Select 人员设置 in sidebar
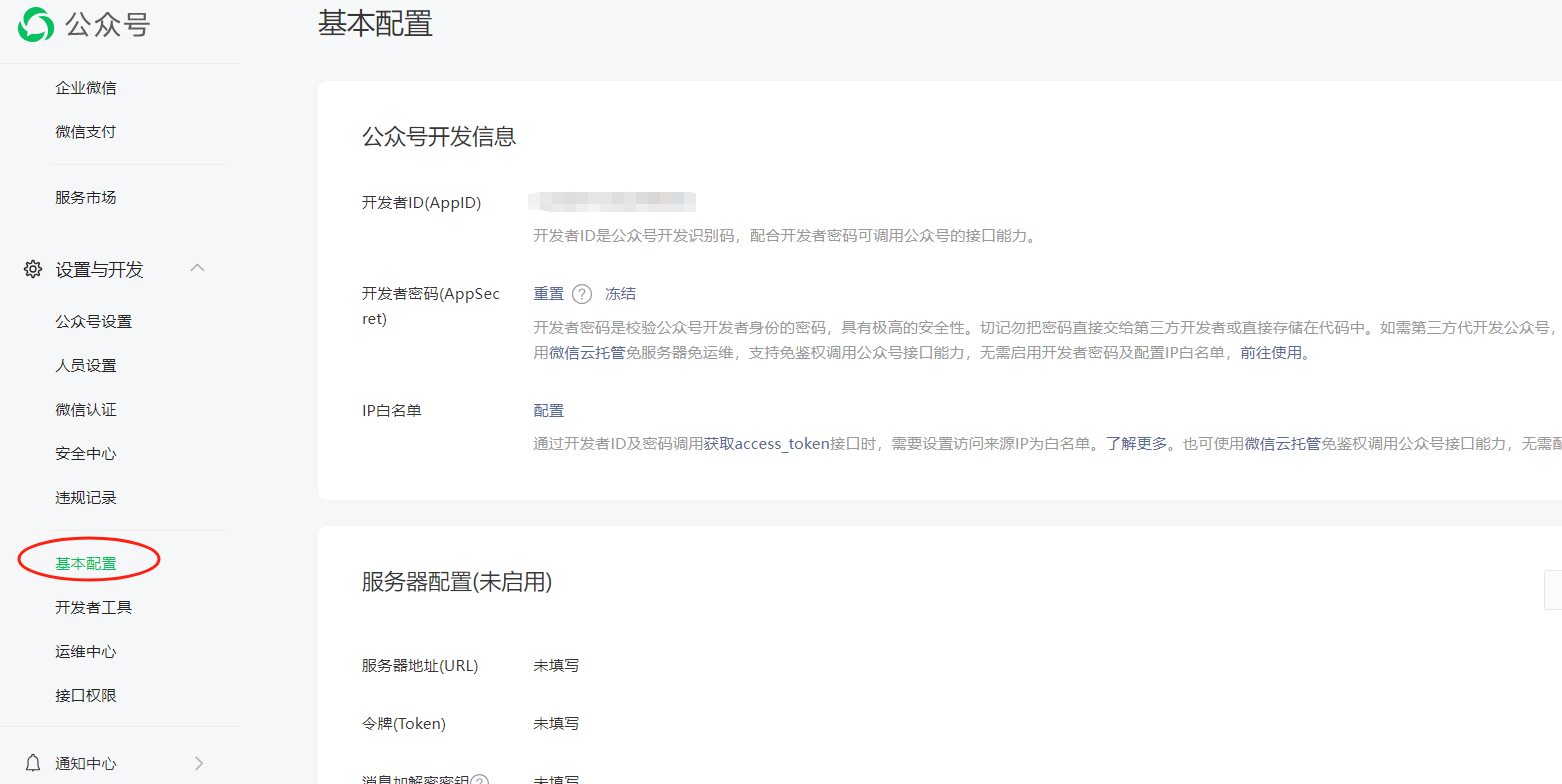Image resolution: width=1562 pixels, height=784 pixels. pyautogui.click(x=86, y=366)
